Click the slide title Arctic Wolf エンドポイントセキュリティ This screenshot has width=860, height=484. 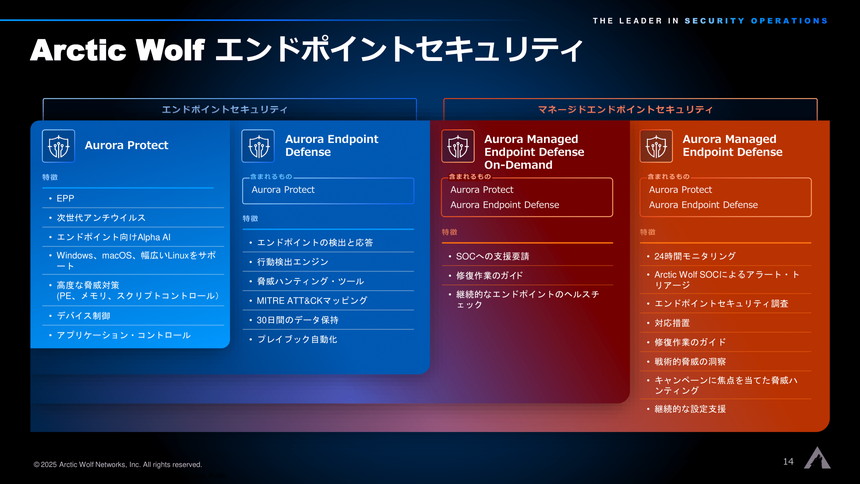click(x=306, y=50)
